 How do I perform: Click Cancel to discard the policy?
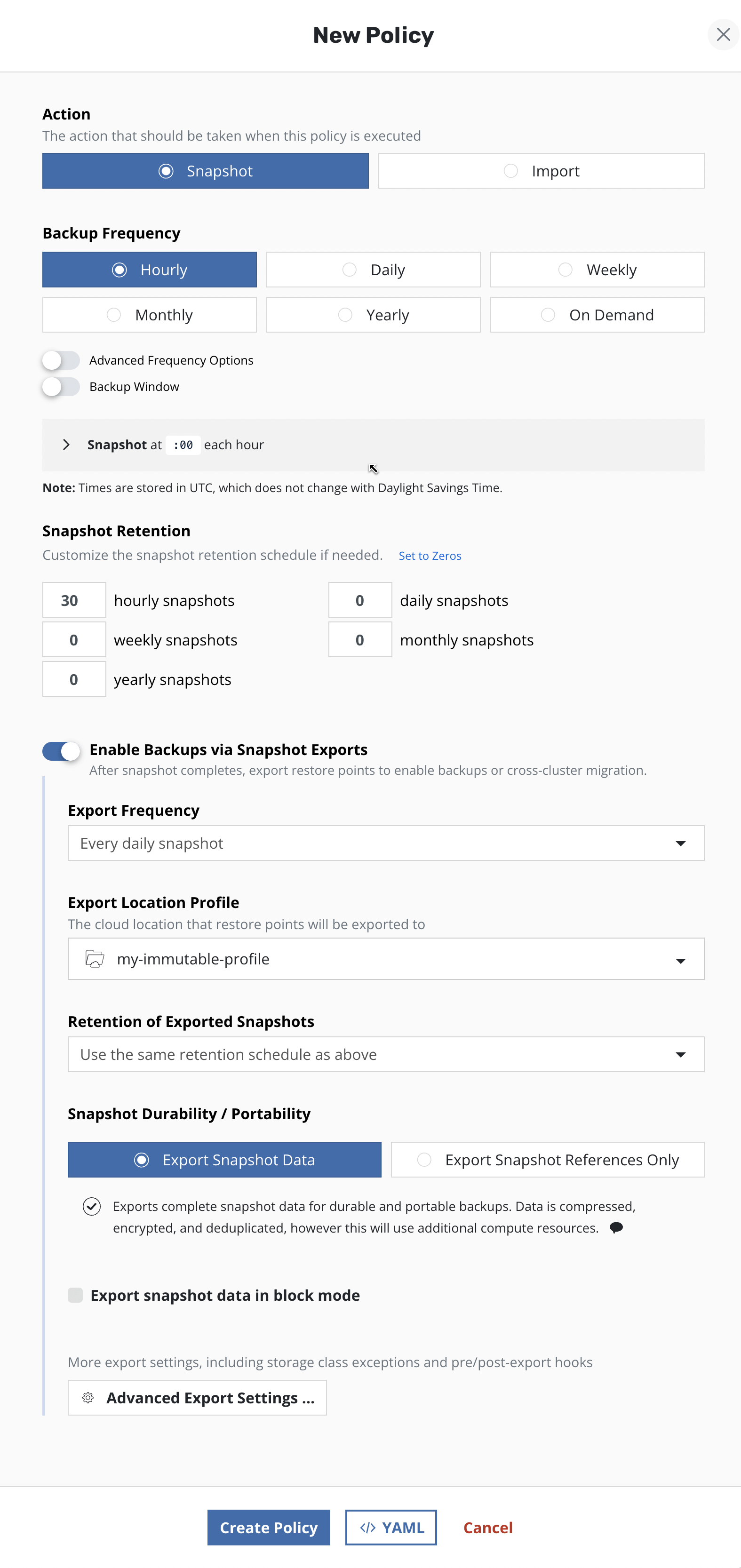[x=488, y=1527]
